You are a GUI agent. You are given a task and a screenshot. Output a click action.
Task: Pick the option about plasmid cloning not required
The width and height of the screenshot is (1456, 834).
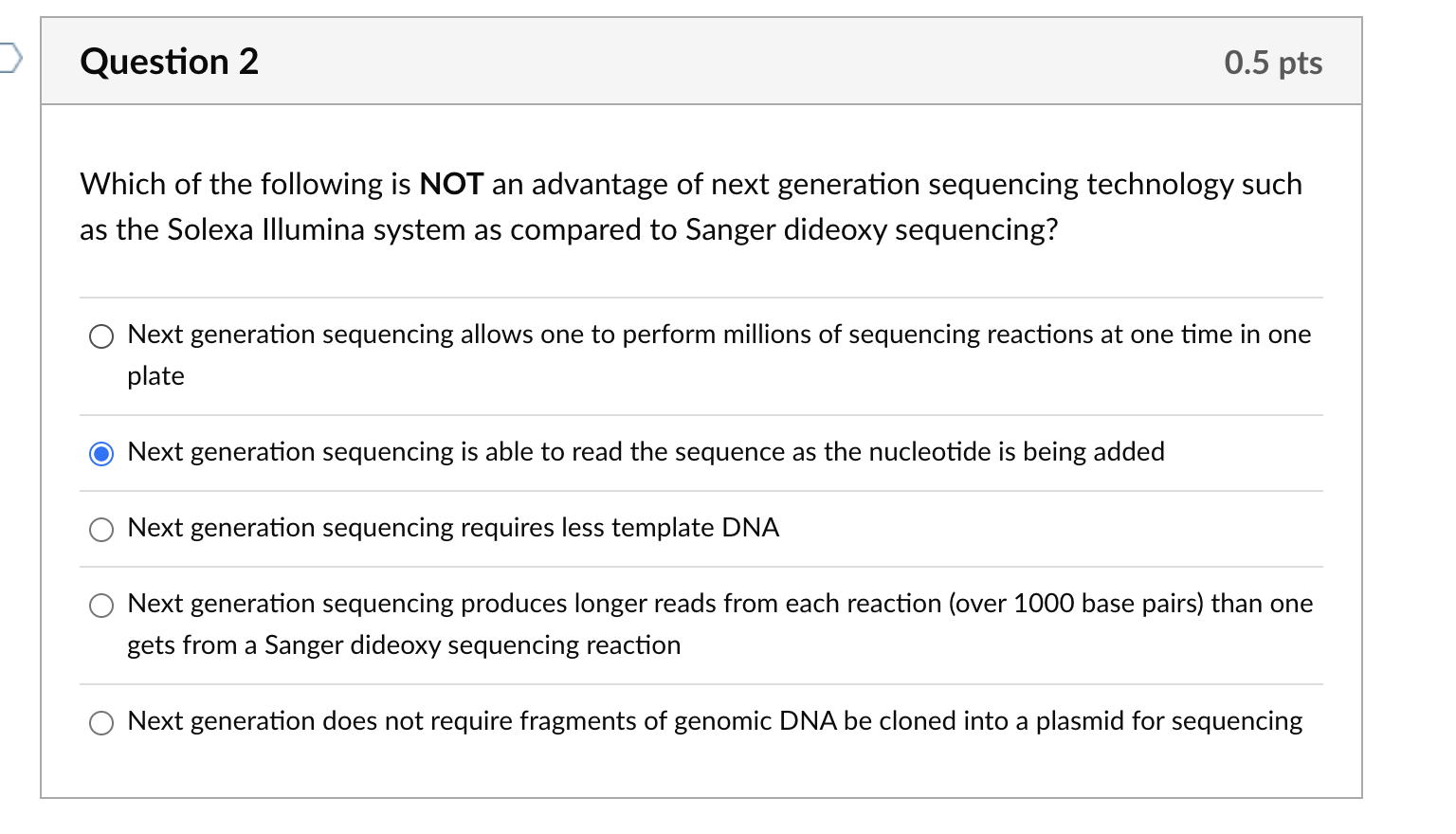101,722
